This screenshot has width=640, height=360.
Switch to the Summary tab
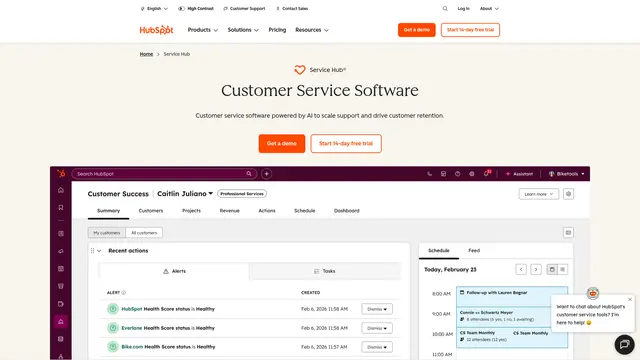(109, 211)
